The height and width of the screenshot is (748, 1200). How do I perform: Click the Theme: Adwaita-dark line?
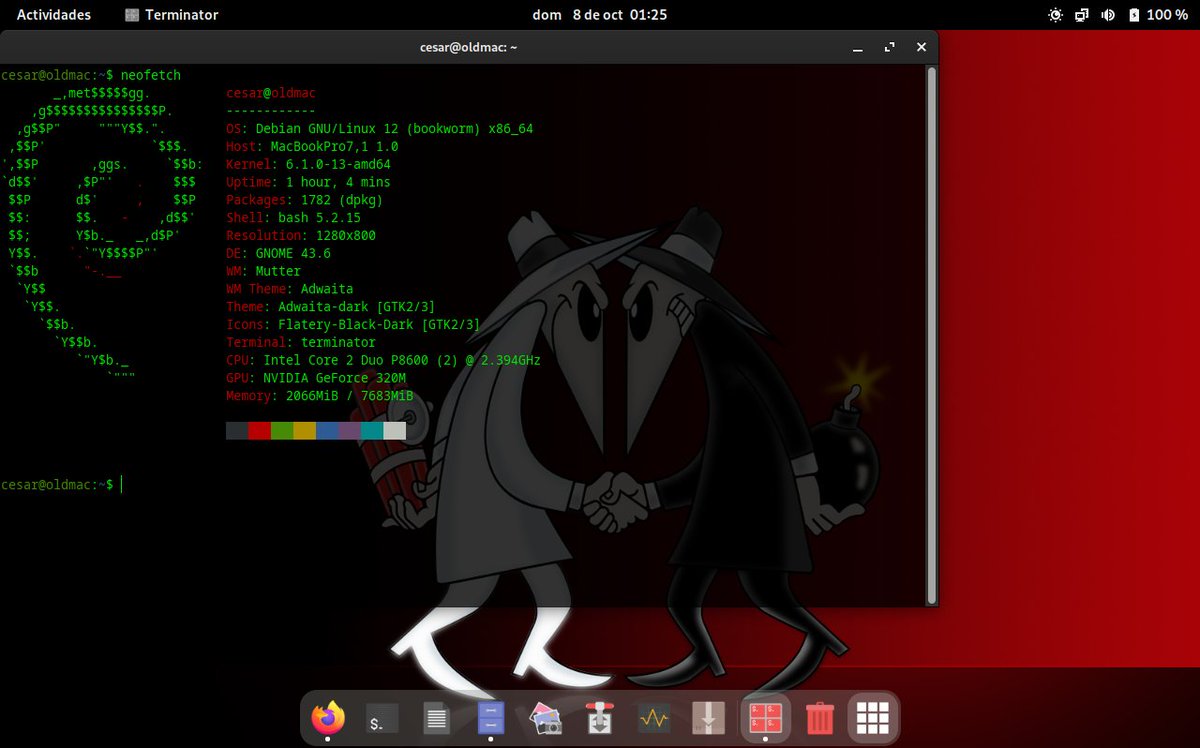pyautogui.click(x=331, y=307)
